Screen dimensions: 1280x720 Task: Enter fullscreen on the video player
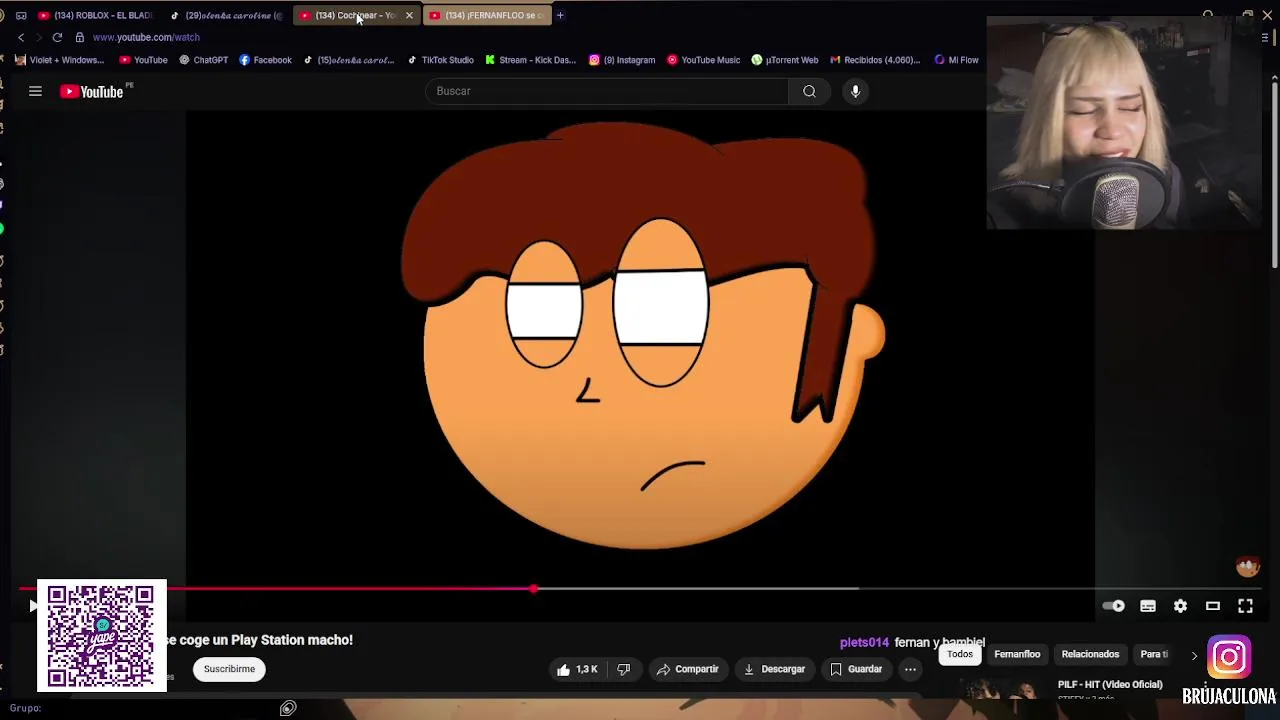coord(1245,606)
